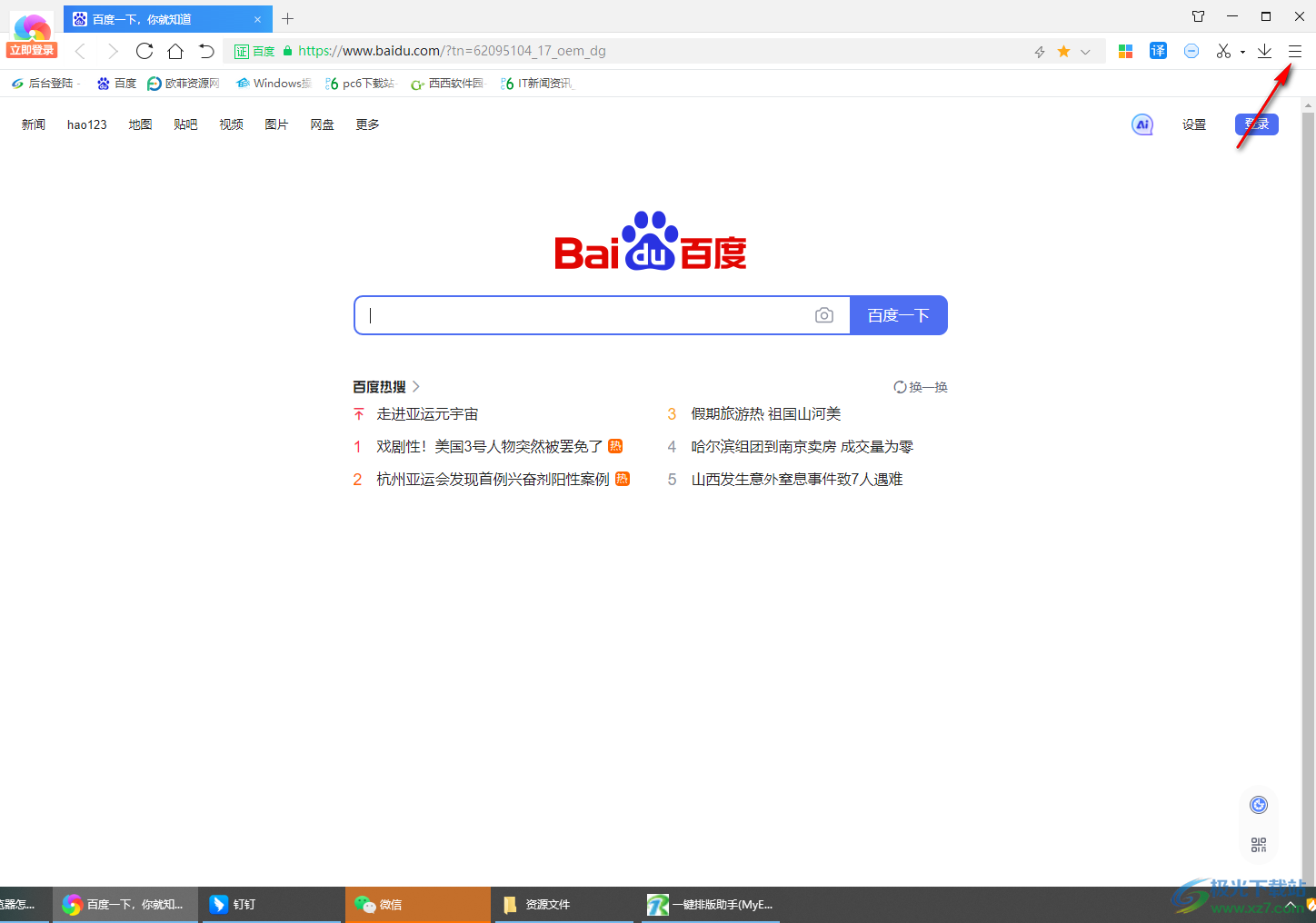Click the blue translate icon
The width and height of the screenshot is (1316, 923).
[x=1158, y=51]
